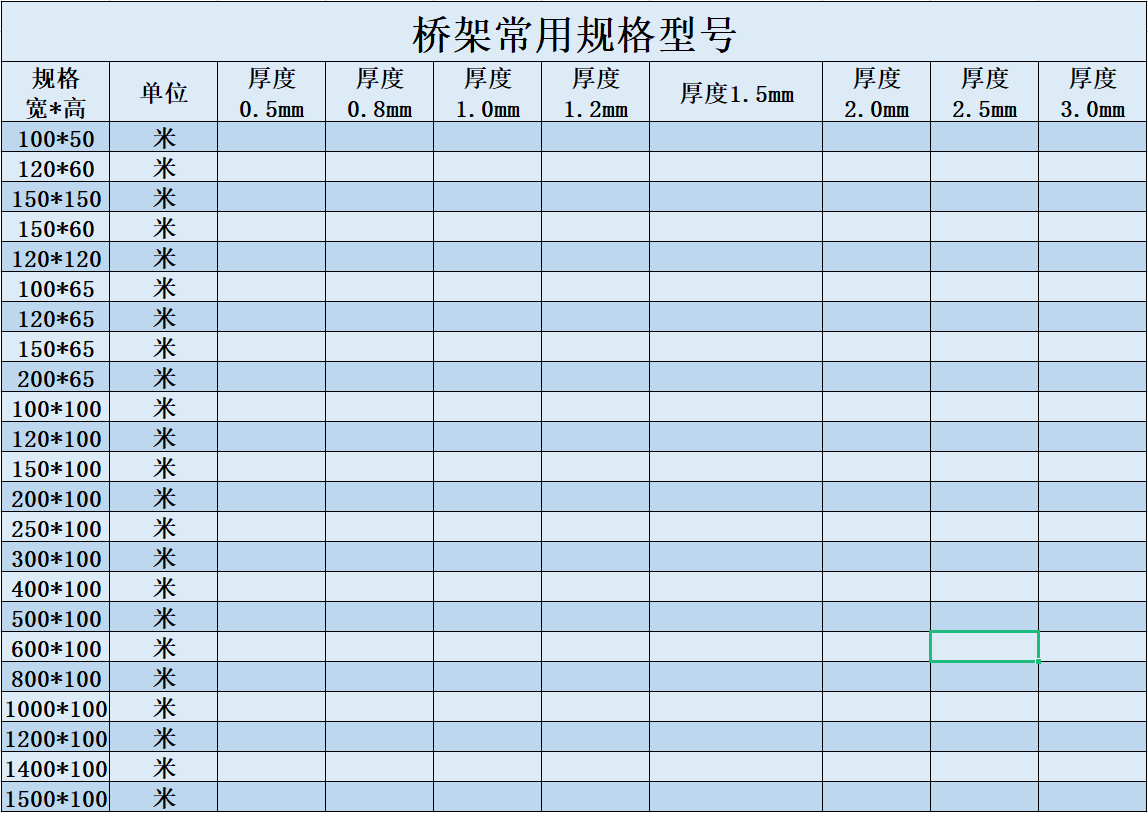Click the 厚度 1.0mm column header

(486, 90)
